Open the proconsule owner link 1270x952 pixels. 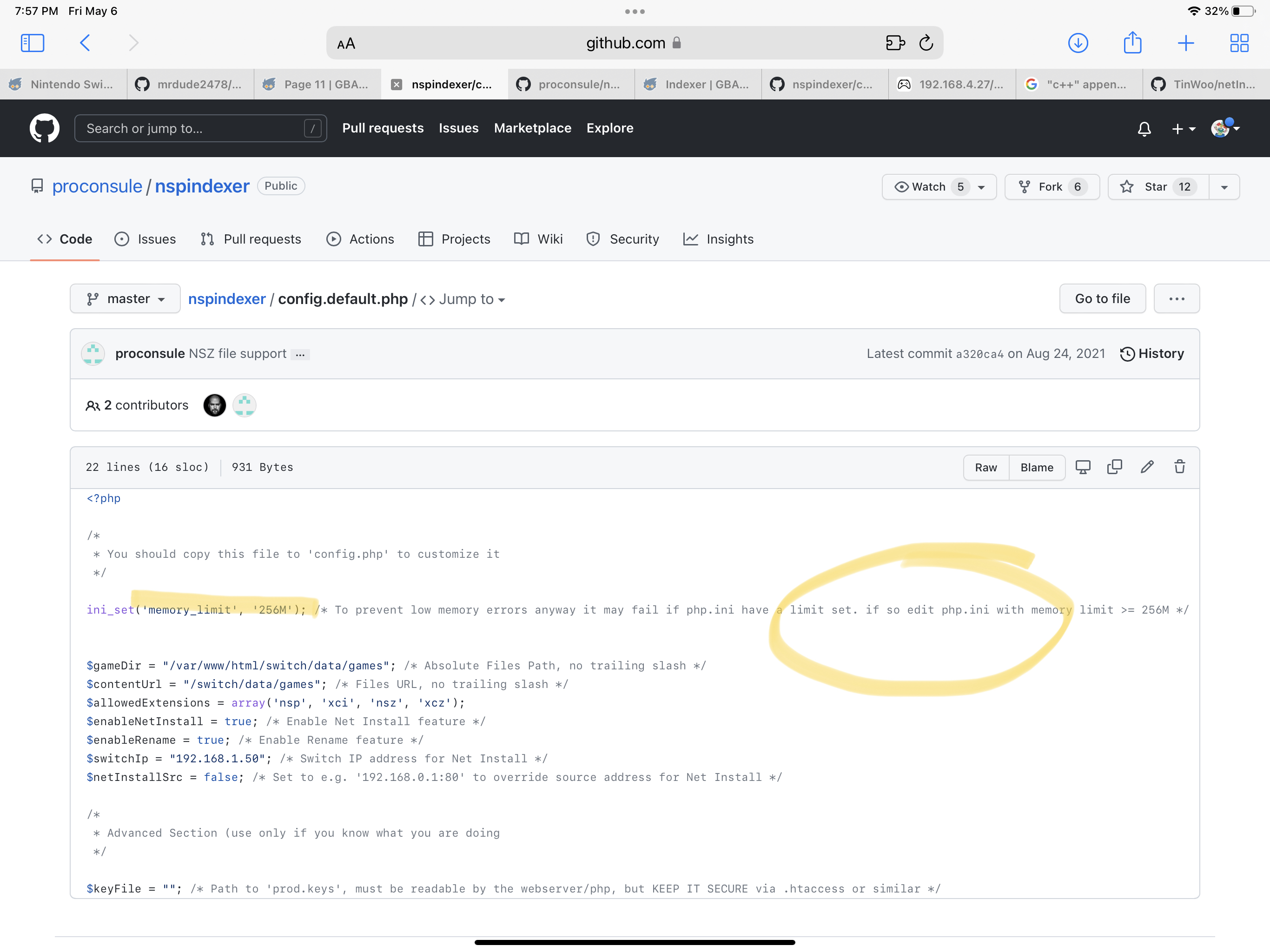[97, 186]
